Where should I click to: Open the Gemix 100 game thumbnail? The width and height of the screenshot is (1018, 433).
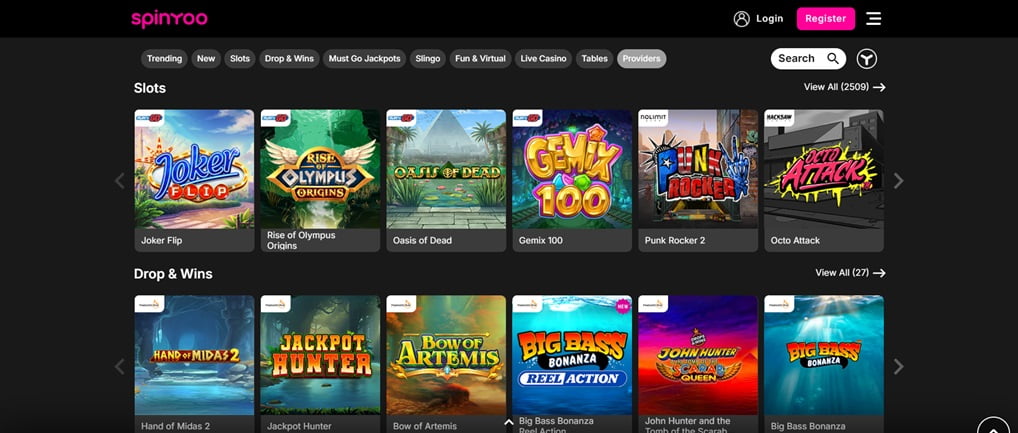(572, 169)
